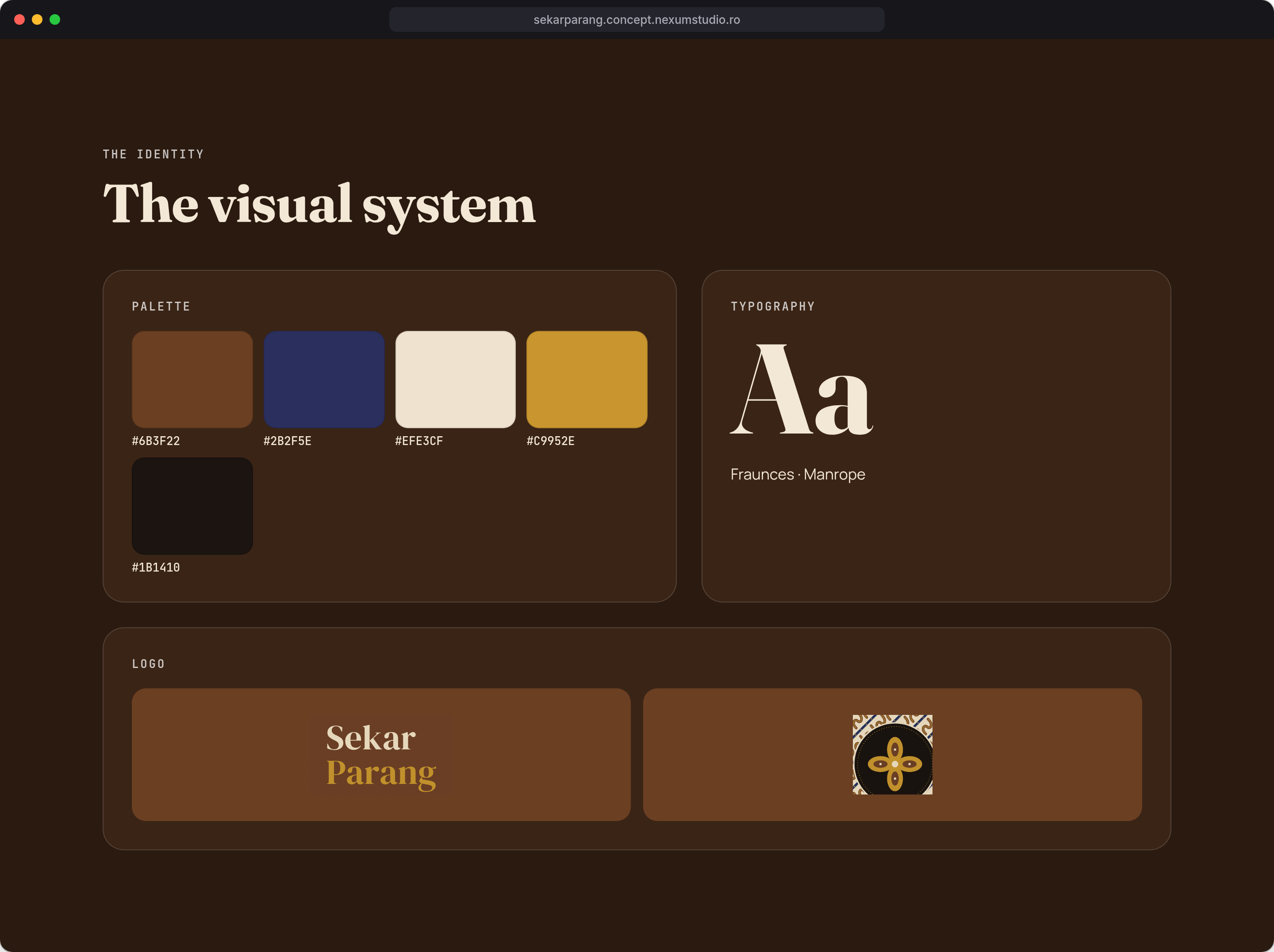The height and width of the screenshot is (952, 1274).
Task: Click the hex label #C9952E
Action: (x=551, y=441)
